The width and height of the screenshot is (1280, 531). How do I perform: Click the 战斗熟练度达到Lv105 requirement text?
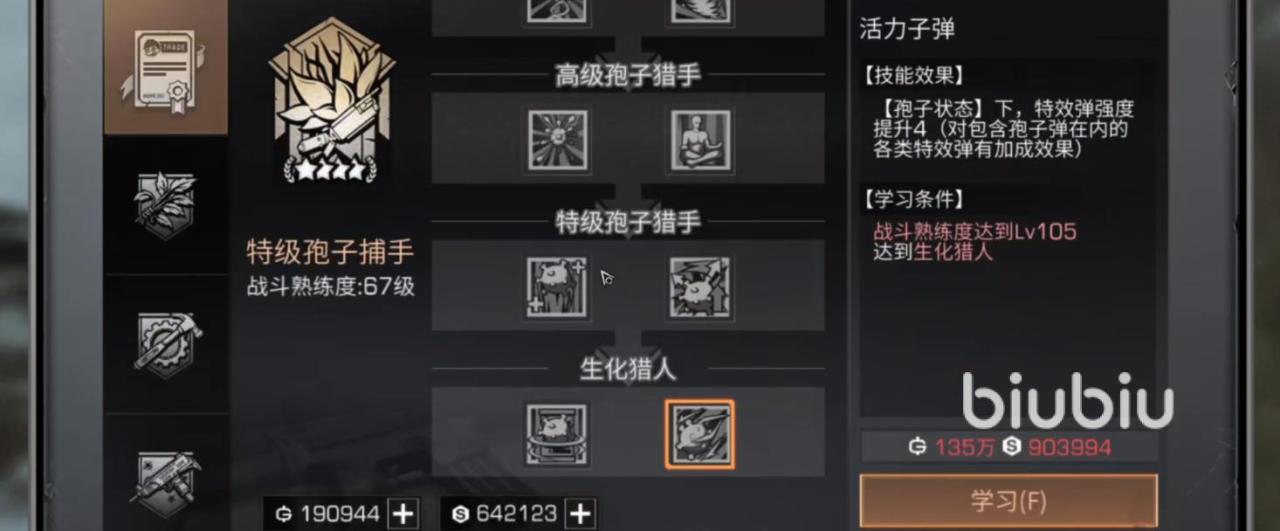coord(975,232)
